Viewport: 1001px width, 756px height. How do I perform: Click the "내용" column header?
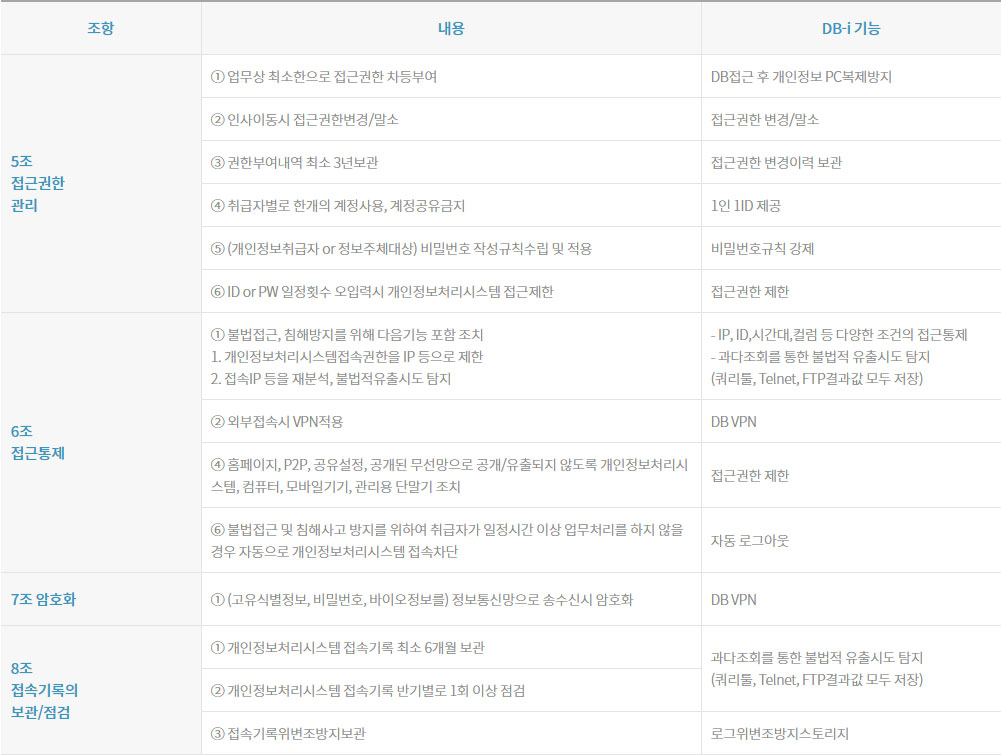pos(451,29)
